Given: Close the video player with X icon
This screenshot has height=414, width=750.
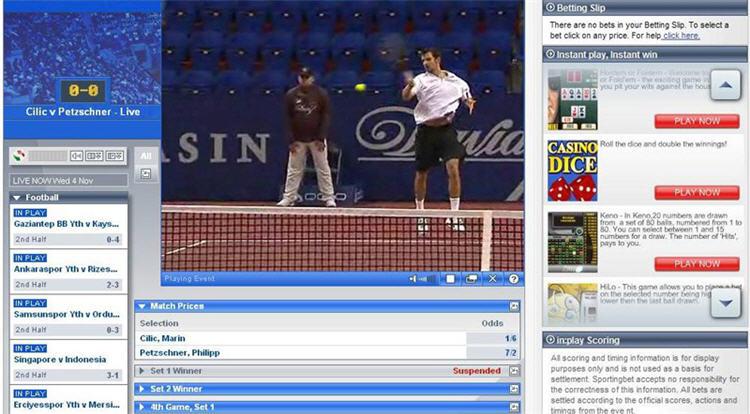Looking at the screenshot, I should (x=492, y=279).
